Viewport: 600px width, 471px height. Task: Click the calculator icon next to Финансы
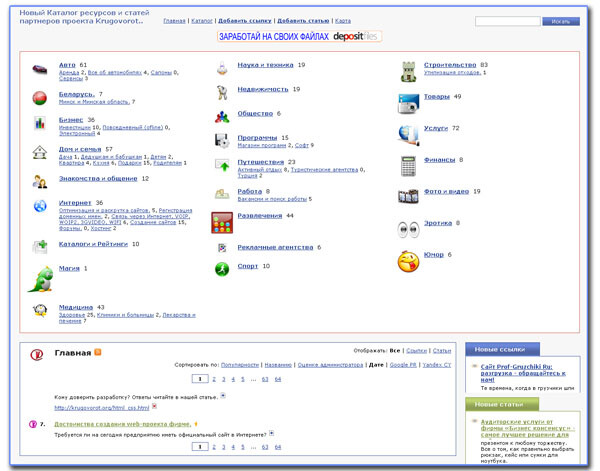(x=408, y=163)
